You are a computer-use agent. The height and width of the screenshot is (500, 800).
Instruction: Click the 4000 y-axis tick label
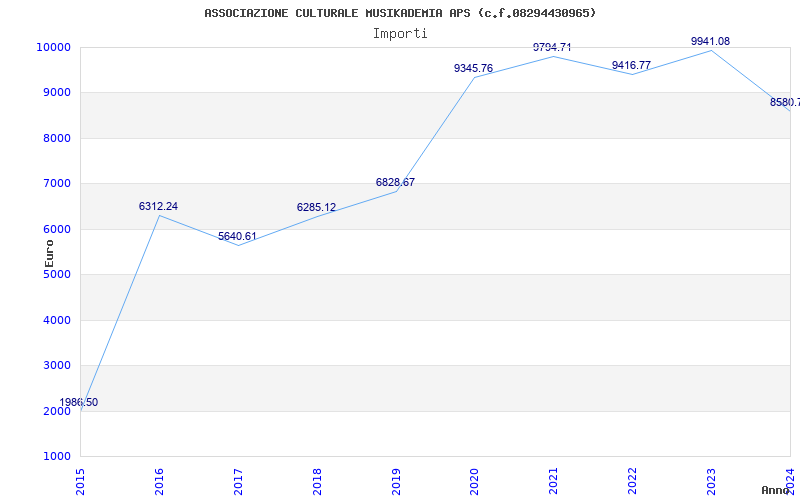(56, 320)
